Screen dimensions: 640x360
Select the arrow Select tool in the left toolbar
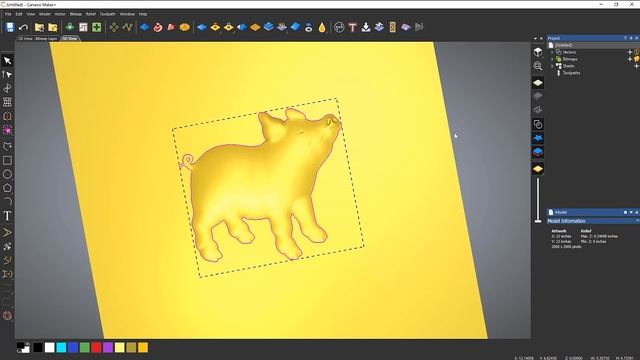[7, 61]
